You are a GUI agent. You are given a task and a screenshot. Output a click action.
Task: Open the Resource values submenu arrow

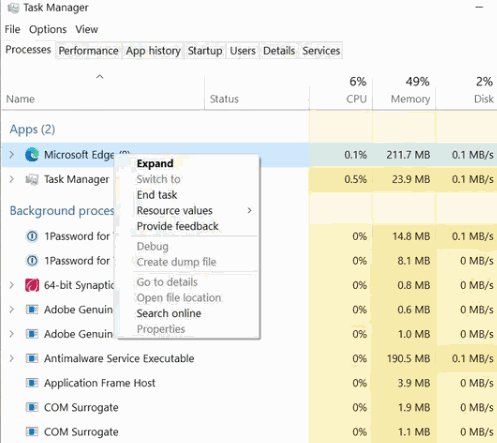[249, 211]
